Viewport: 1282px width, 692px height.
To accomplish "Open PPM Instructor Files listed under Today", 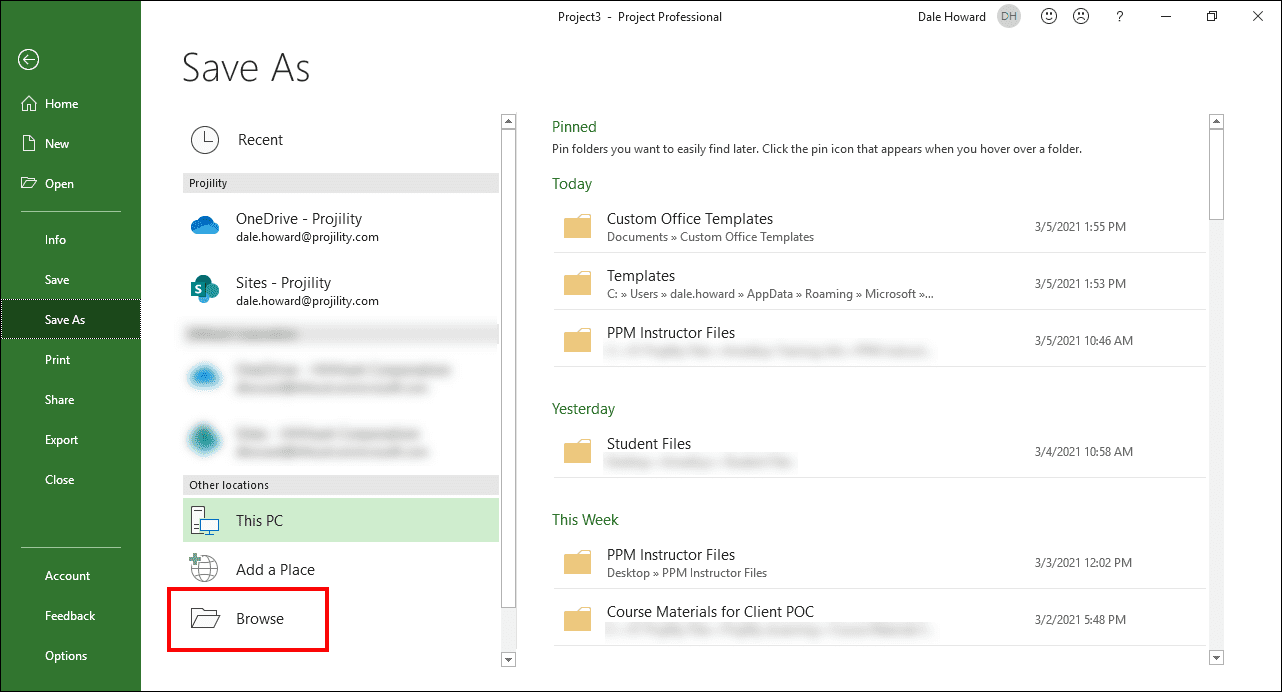I will pyautogui.click(x=879, y=341).
